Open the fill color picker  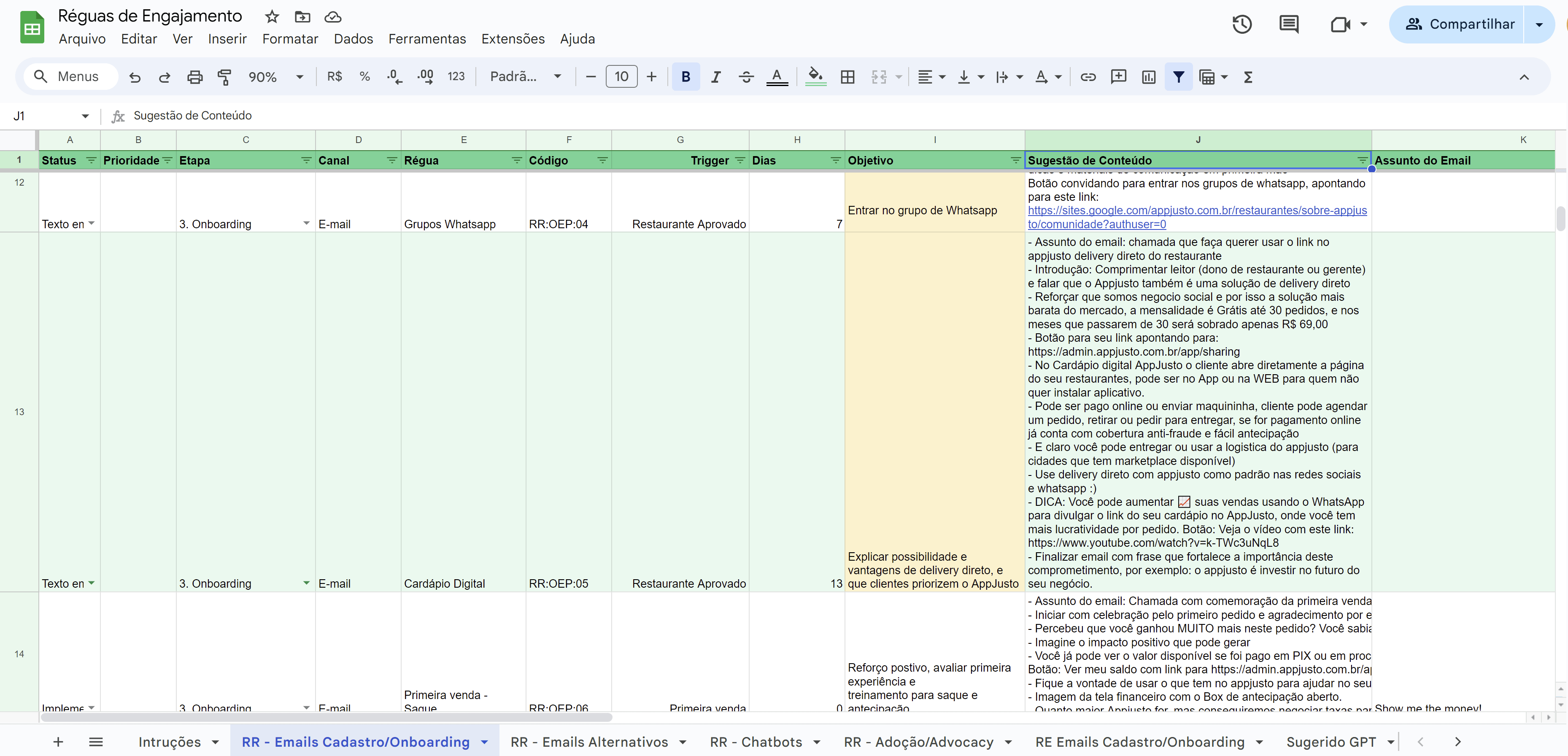point(816,77)
